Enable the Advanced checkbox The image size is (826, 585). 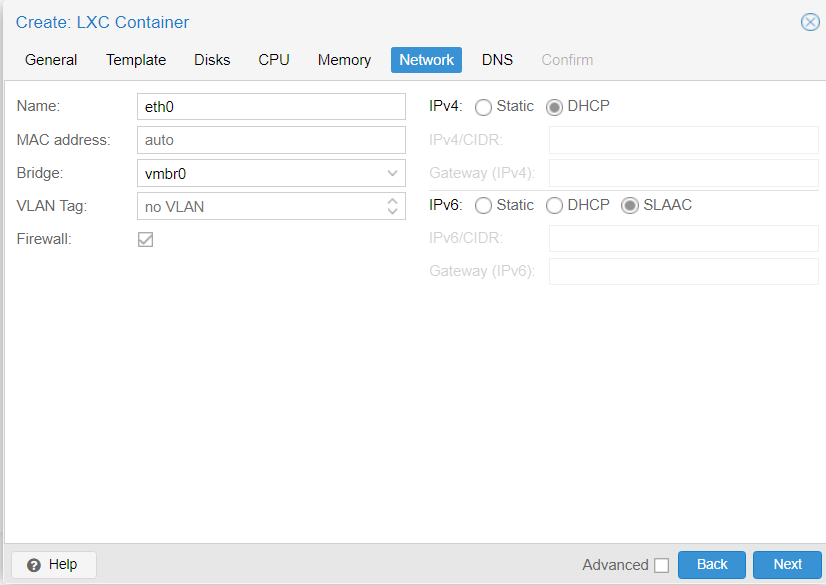662,564
